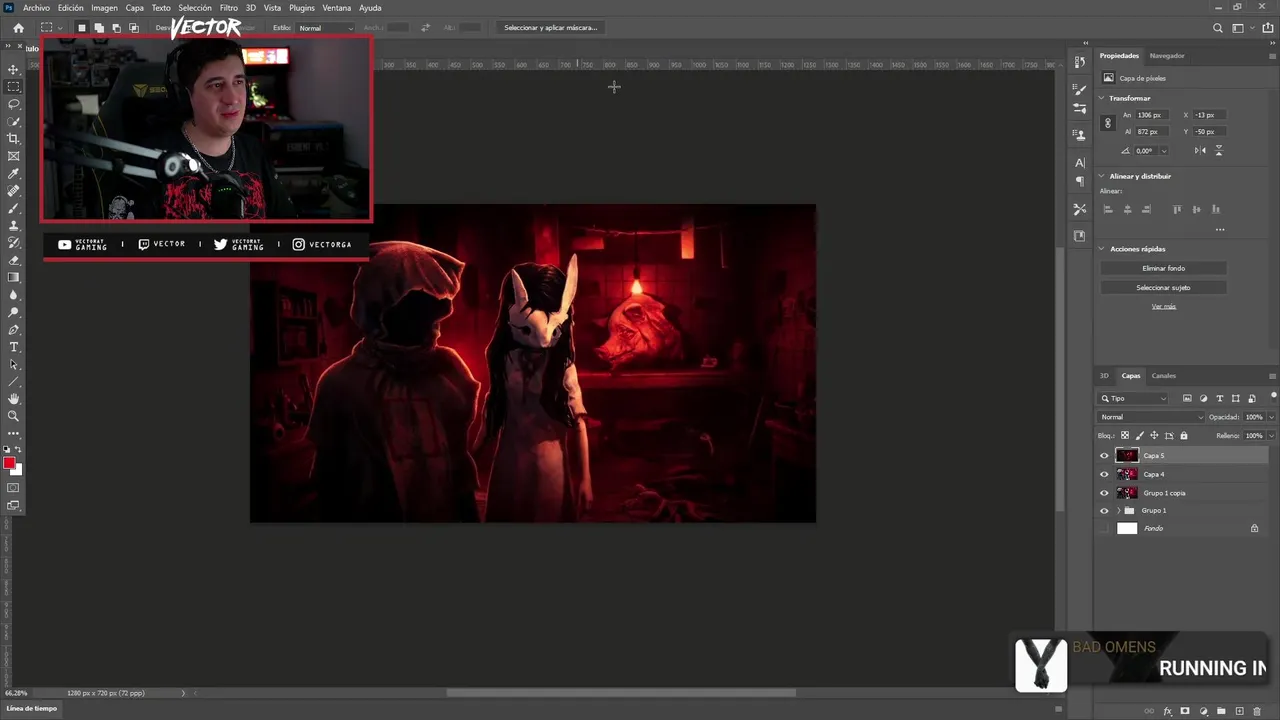
Task: Create a new layer
Action: pos(1239,711)
